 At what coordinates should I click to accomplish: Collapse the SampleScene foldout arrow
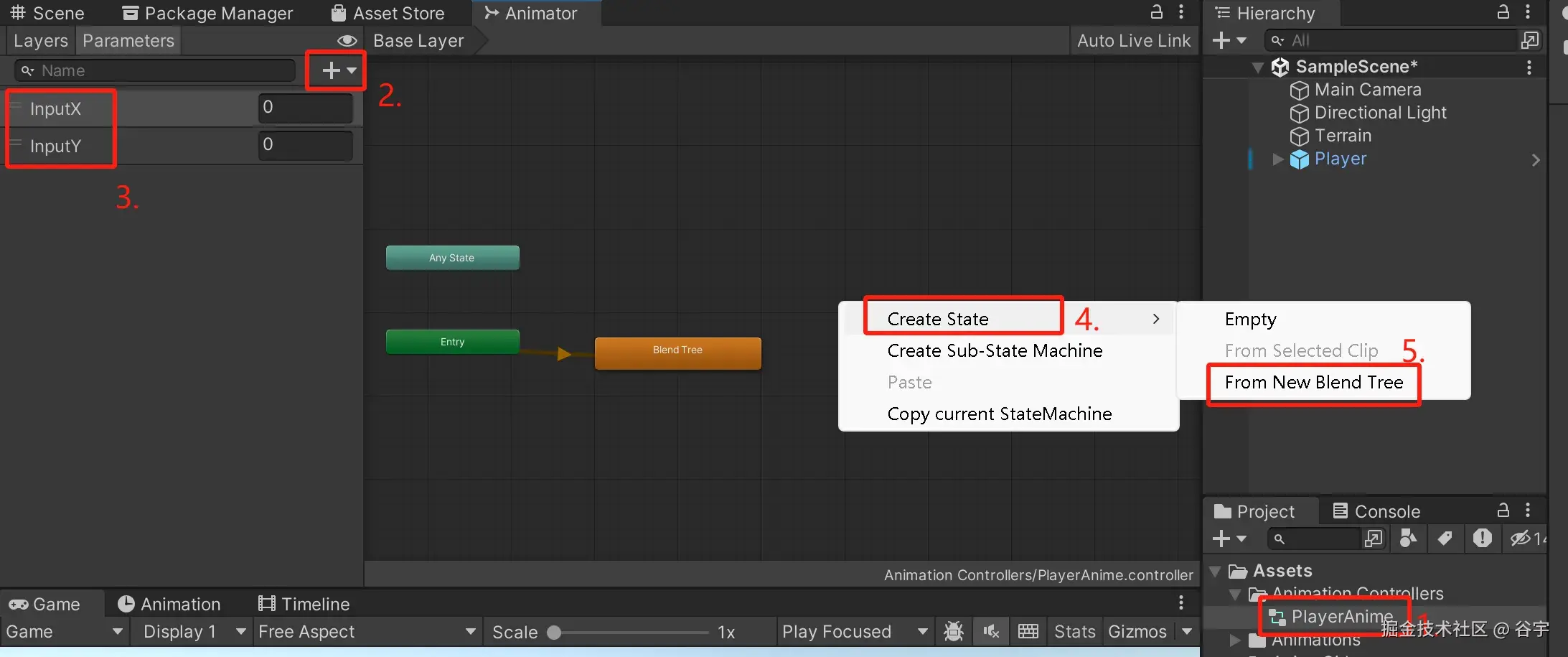1257,67
